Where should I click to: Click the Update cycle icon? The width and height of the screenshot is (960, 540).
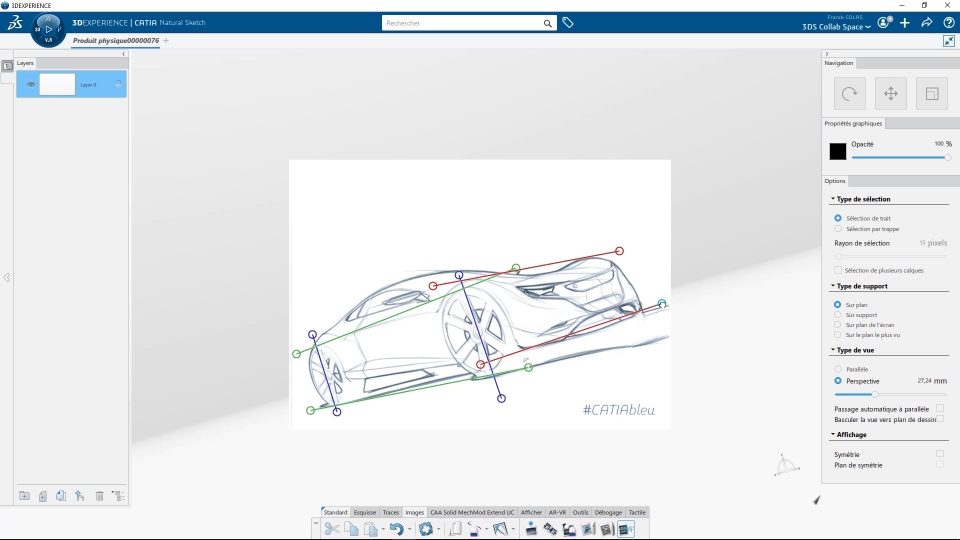426,528
